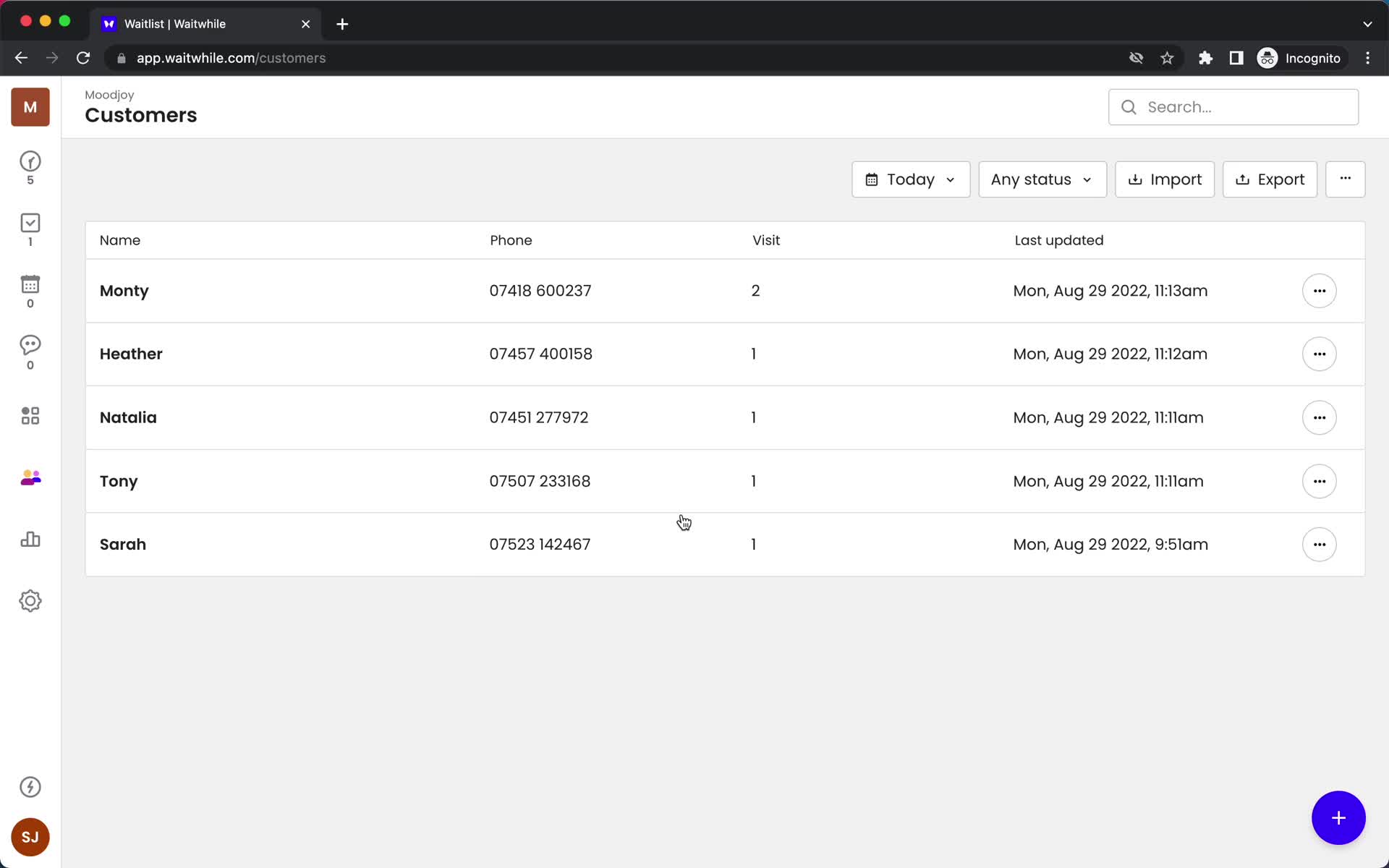Screen dimensions: 1389x868
Task: Click the address bar URL
Action: [231, 58]
